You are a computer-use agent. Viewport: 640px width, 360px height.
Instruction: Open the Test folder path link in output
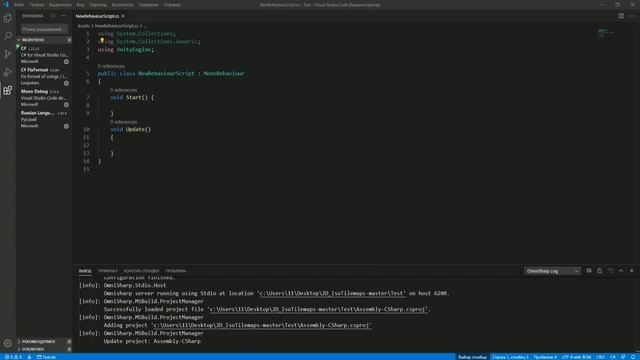tap(332, 293)
